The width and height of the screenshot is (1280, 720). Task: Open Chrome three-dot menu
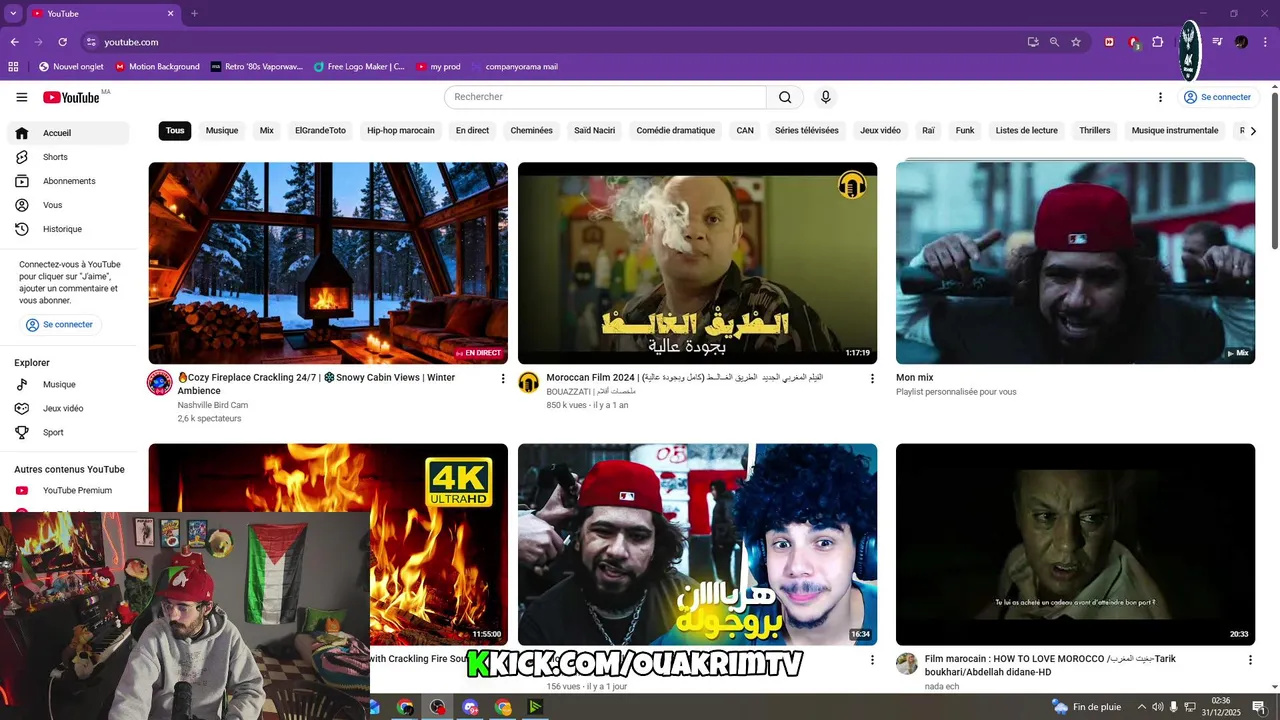coord(1265,42)
